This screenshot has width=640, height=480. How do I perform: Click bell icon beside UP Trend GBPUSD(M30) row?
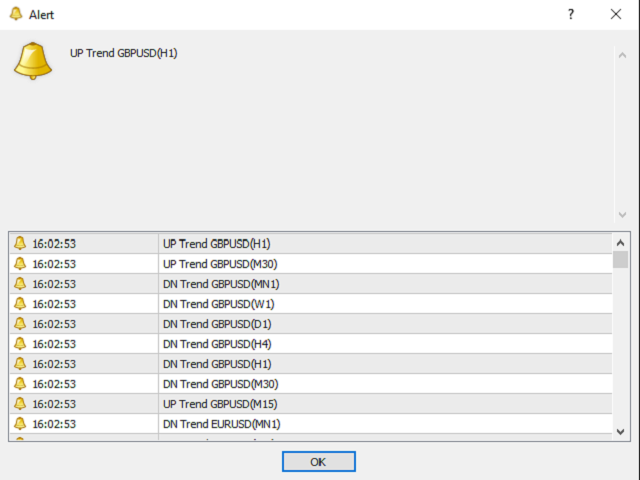pyautogui.click(x=20, y=264)
